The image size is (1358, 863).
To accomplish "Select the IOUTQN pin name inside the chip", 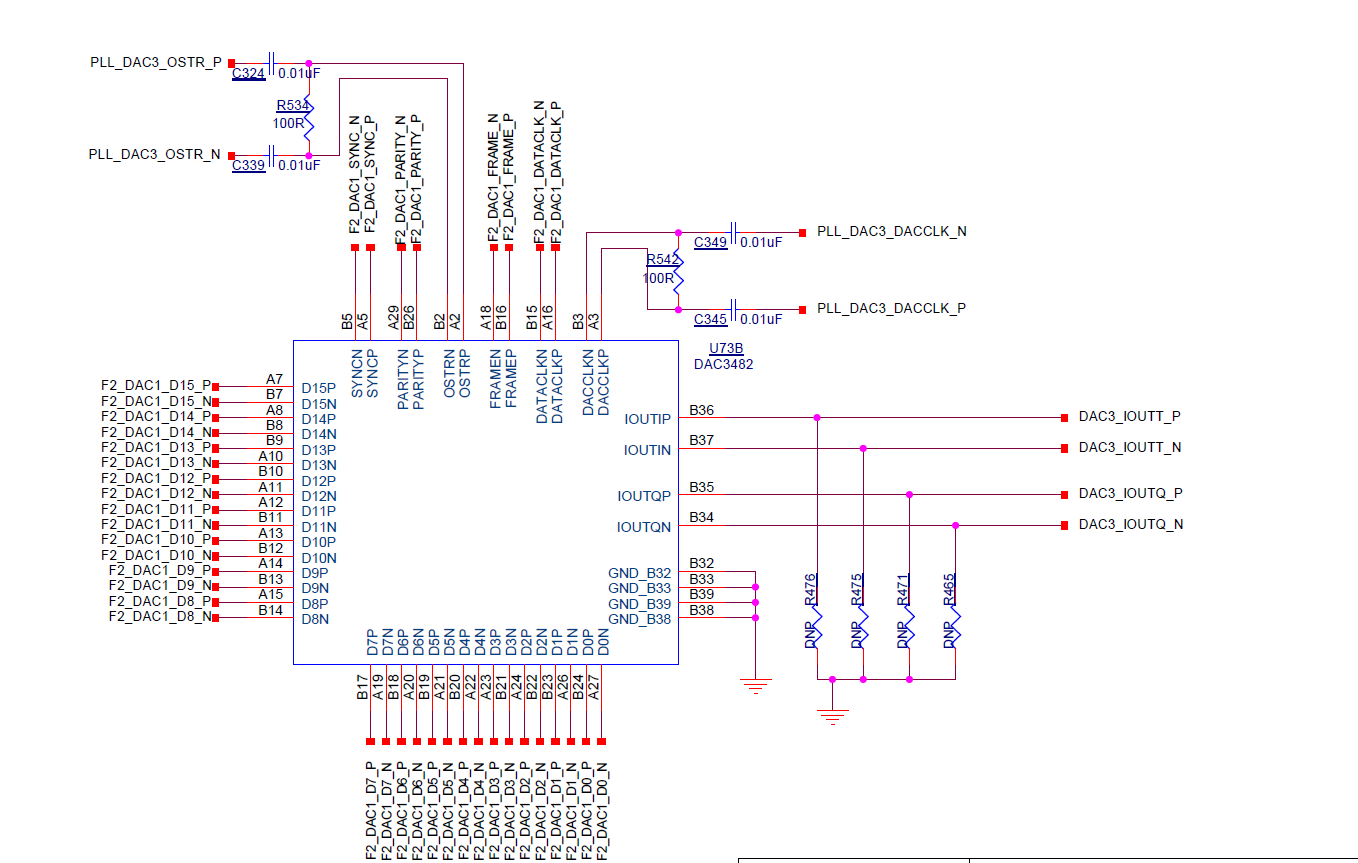I will (645, 527).
